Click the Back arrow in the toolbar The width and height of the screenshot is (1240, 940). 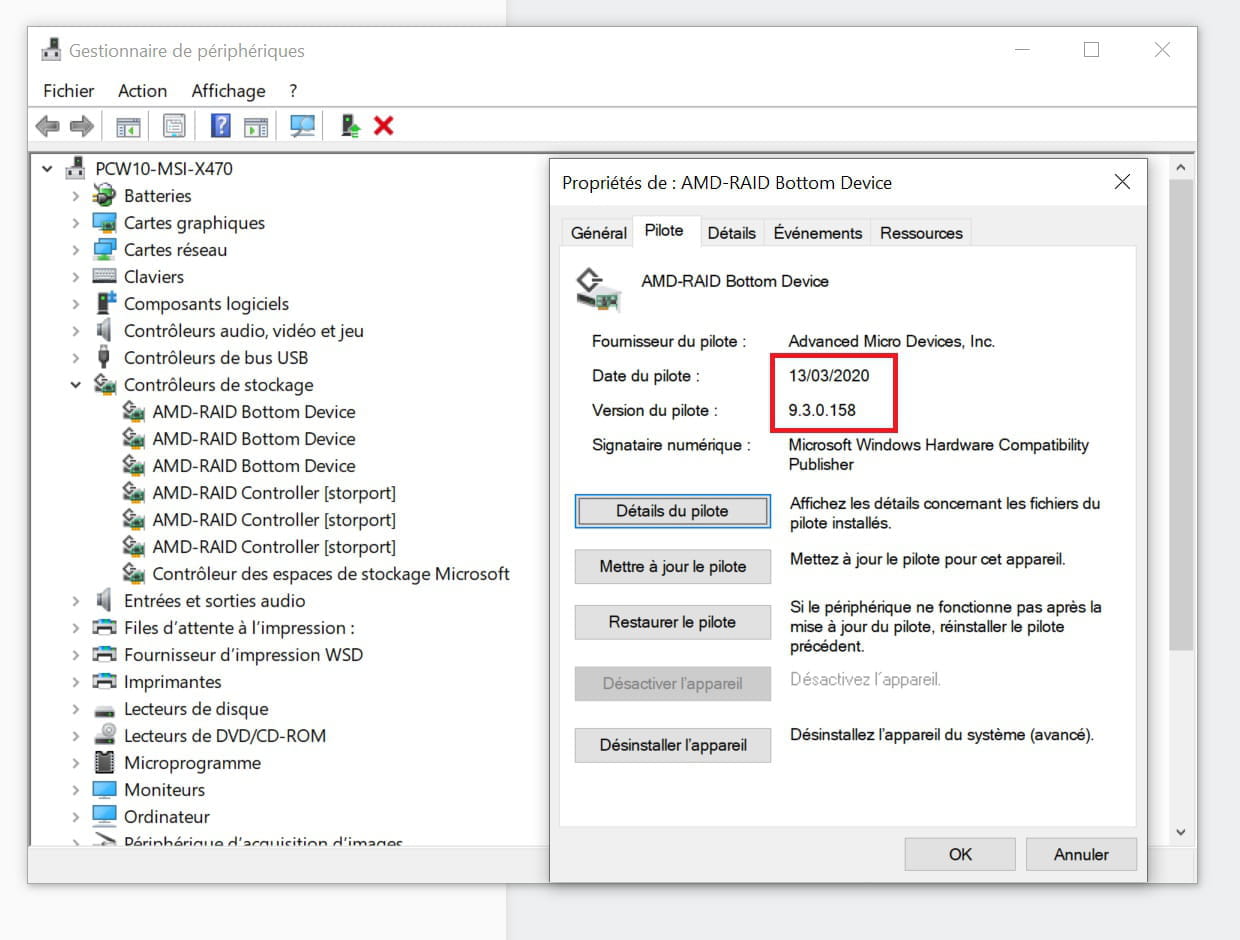click(47, 126)
